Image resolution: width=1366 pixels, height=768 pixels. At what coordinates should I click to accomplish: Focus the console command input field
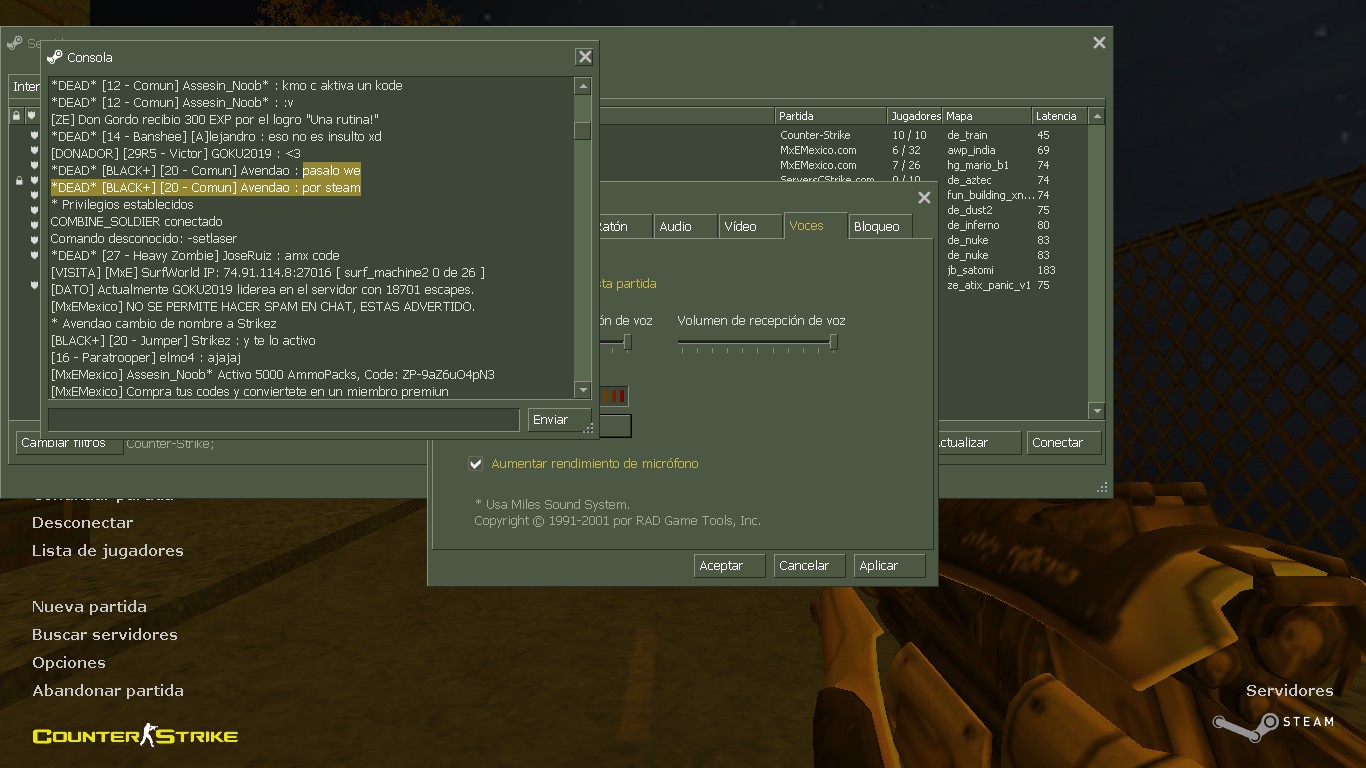tap(284, 420)
